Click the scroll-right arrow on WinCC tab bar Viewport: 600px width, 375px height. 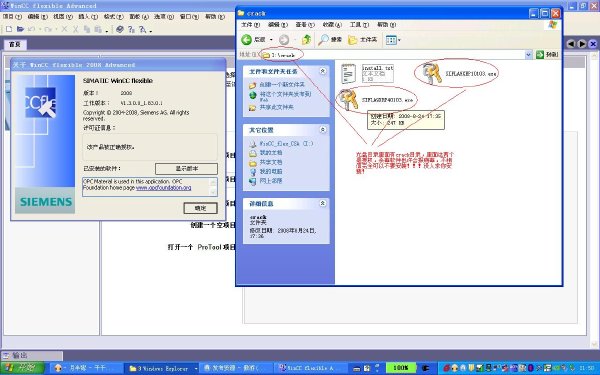click(582, 44)
